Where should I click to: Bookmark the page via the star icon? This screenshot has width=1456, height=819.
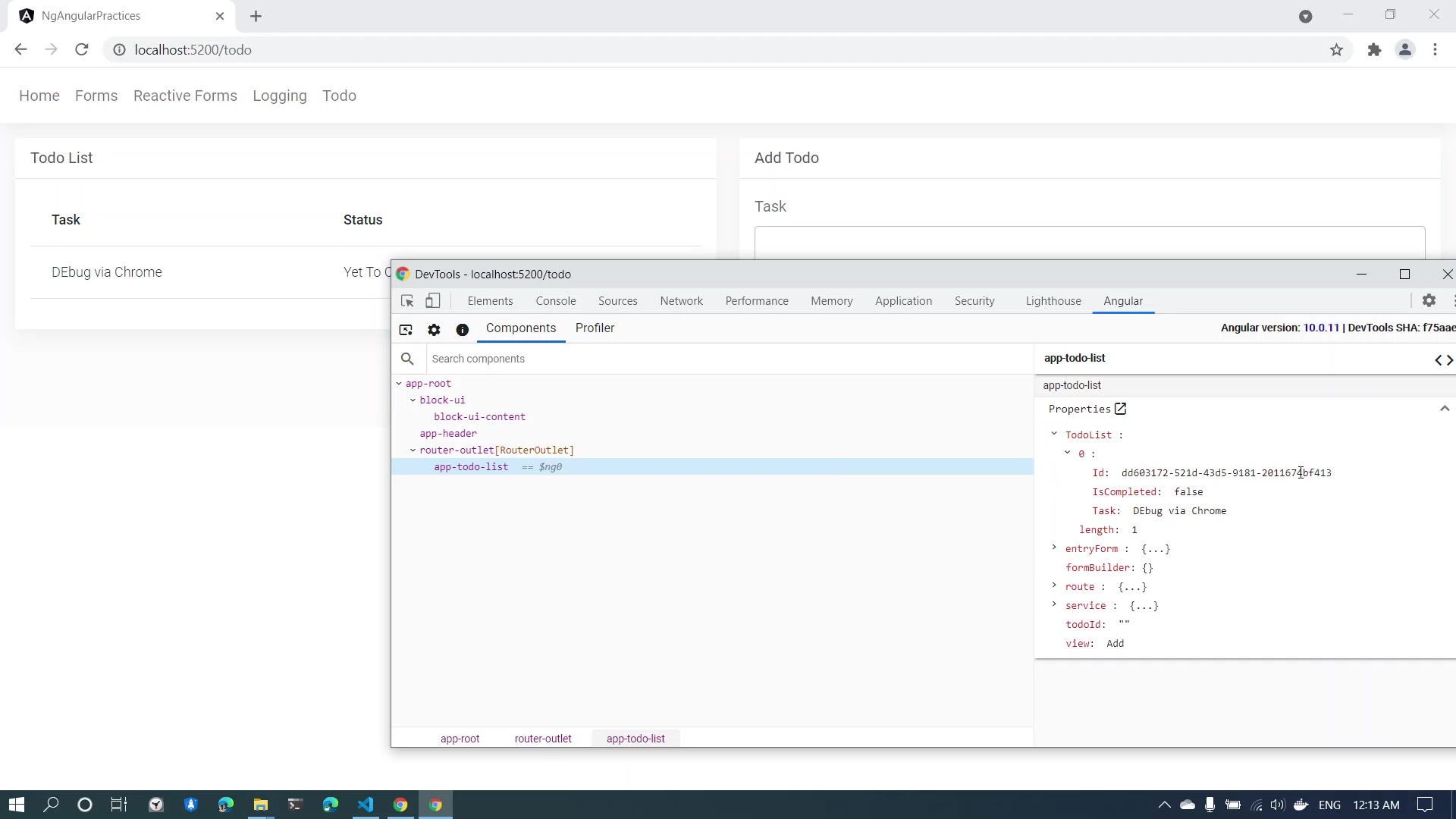click(1337, 49)
